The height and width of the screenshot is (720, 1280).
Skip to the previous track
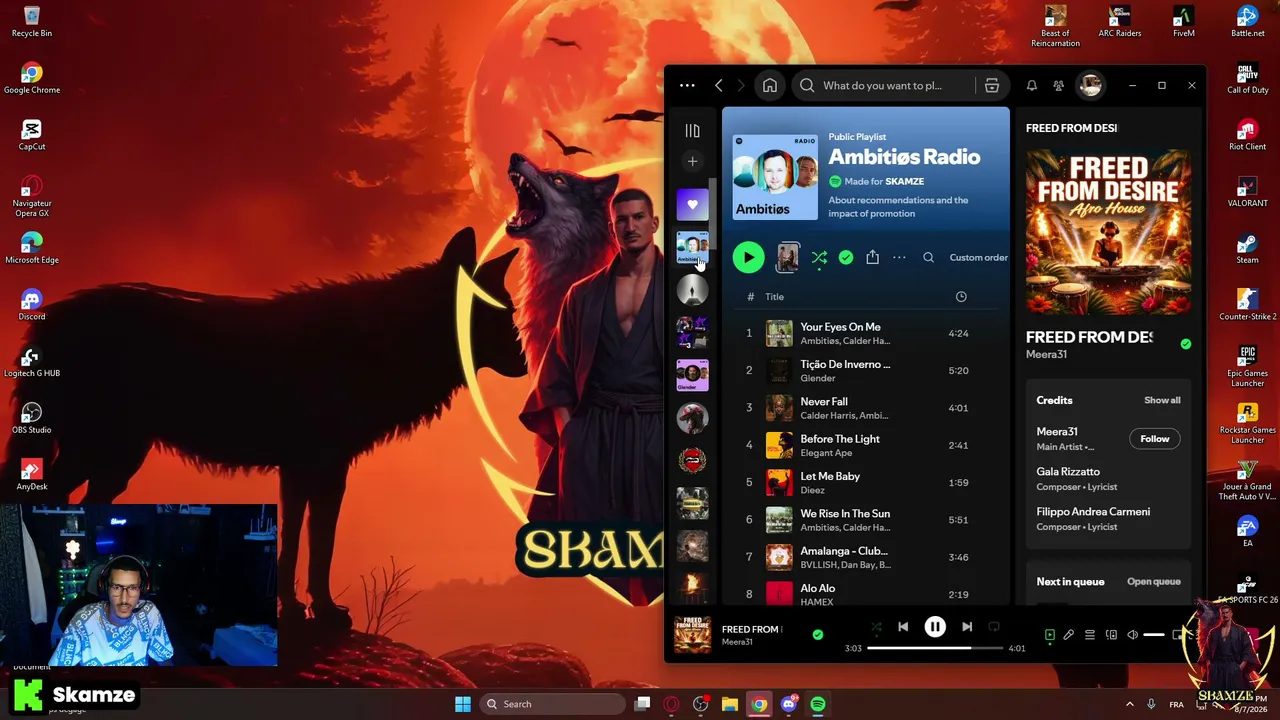[903, 627]
